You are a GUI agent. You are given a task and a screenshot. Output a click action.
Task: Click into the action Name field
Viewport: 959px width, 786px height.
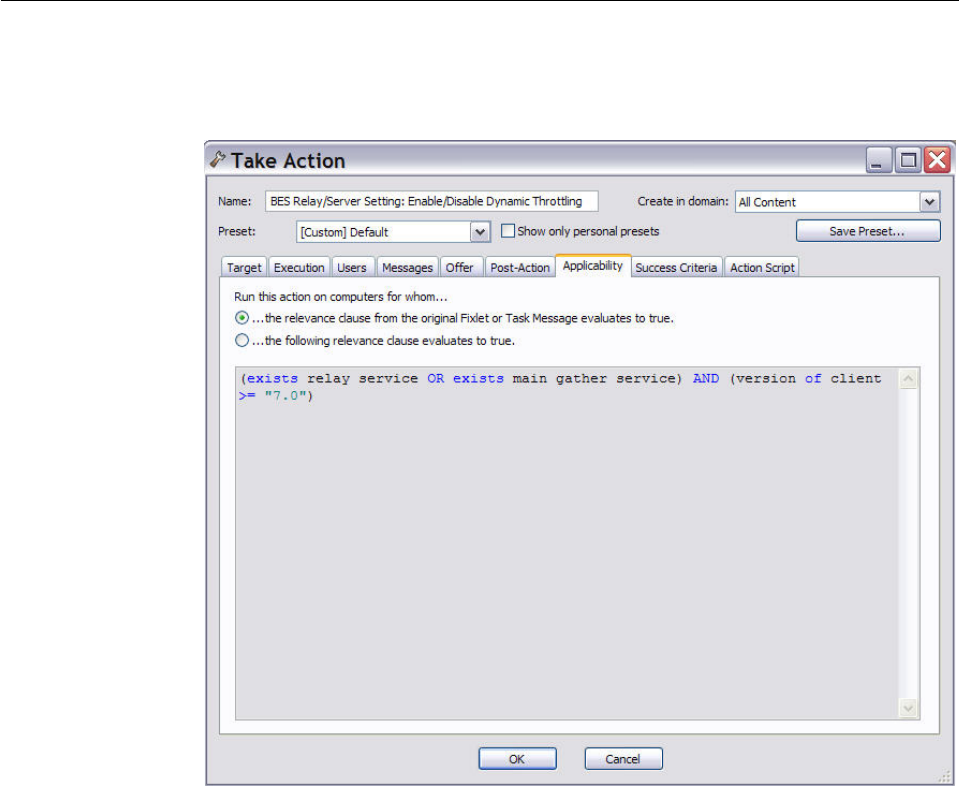click(432, 201)
